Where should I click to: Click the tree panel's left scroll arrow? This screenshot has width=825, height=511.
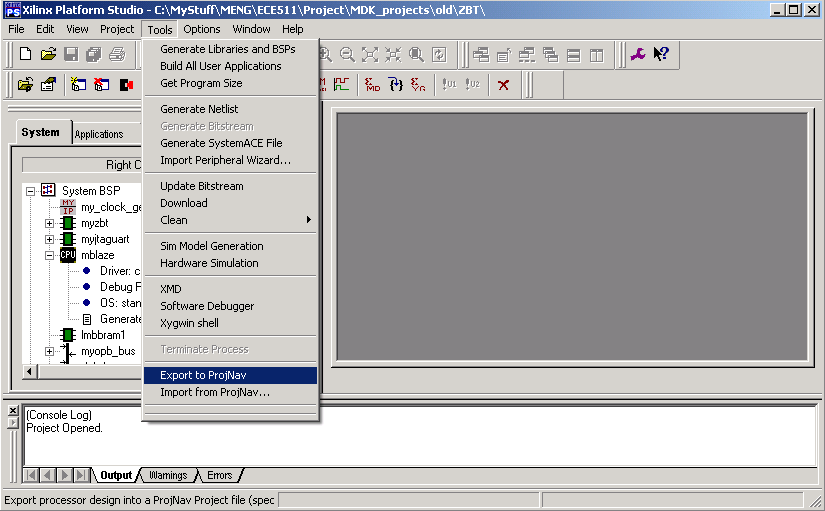click(30, 371)
